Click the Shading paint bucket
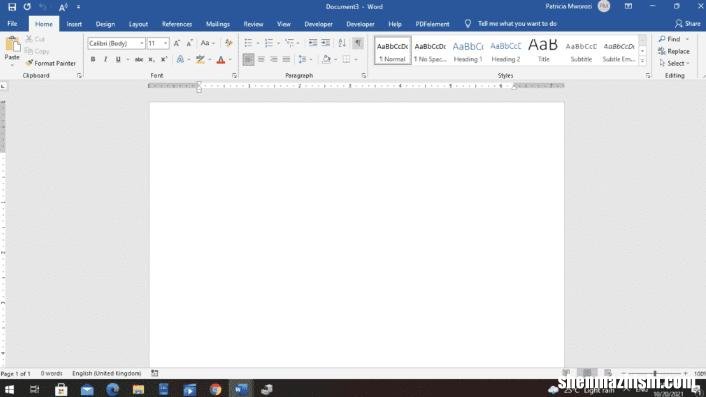 326,59
